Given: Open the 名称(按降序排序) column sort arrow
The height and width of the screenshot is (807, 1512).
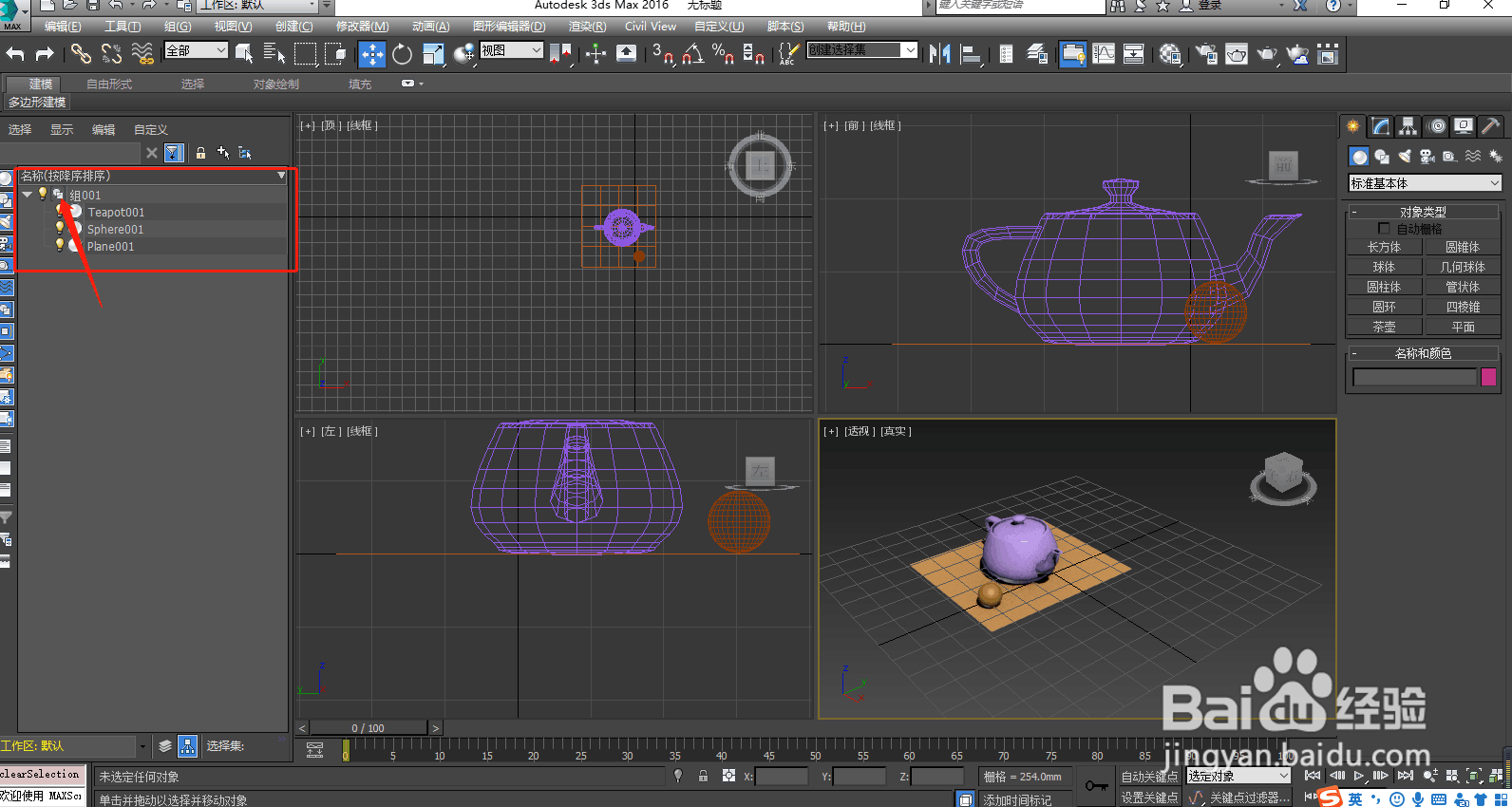Looking at the screenshot, I should click(x=281, y=177).
